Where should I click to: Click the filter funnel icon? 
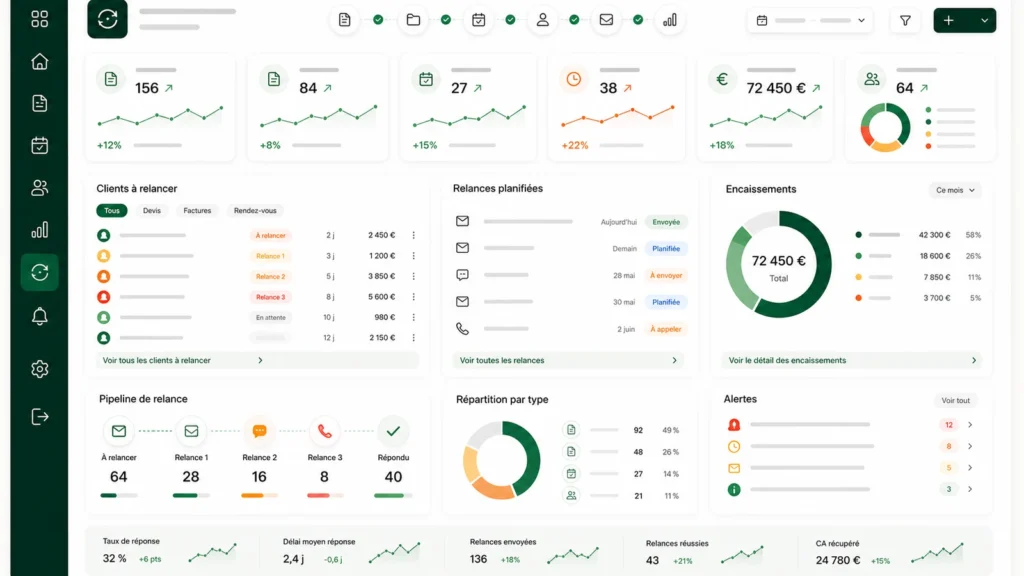point(905,21)
